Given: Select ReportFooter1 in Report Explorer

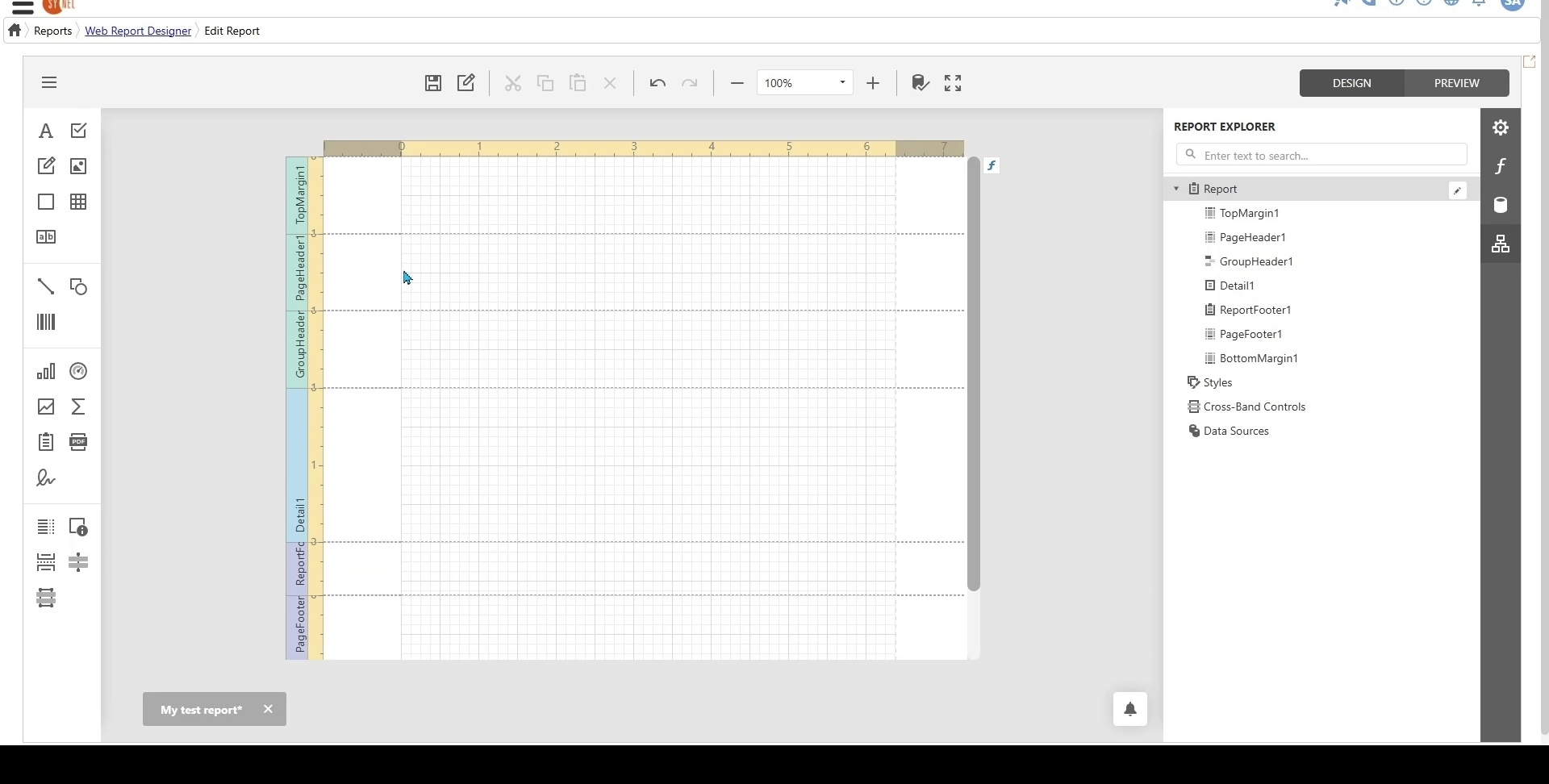Looking at the screenshot, I should tap(1255, 310).
